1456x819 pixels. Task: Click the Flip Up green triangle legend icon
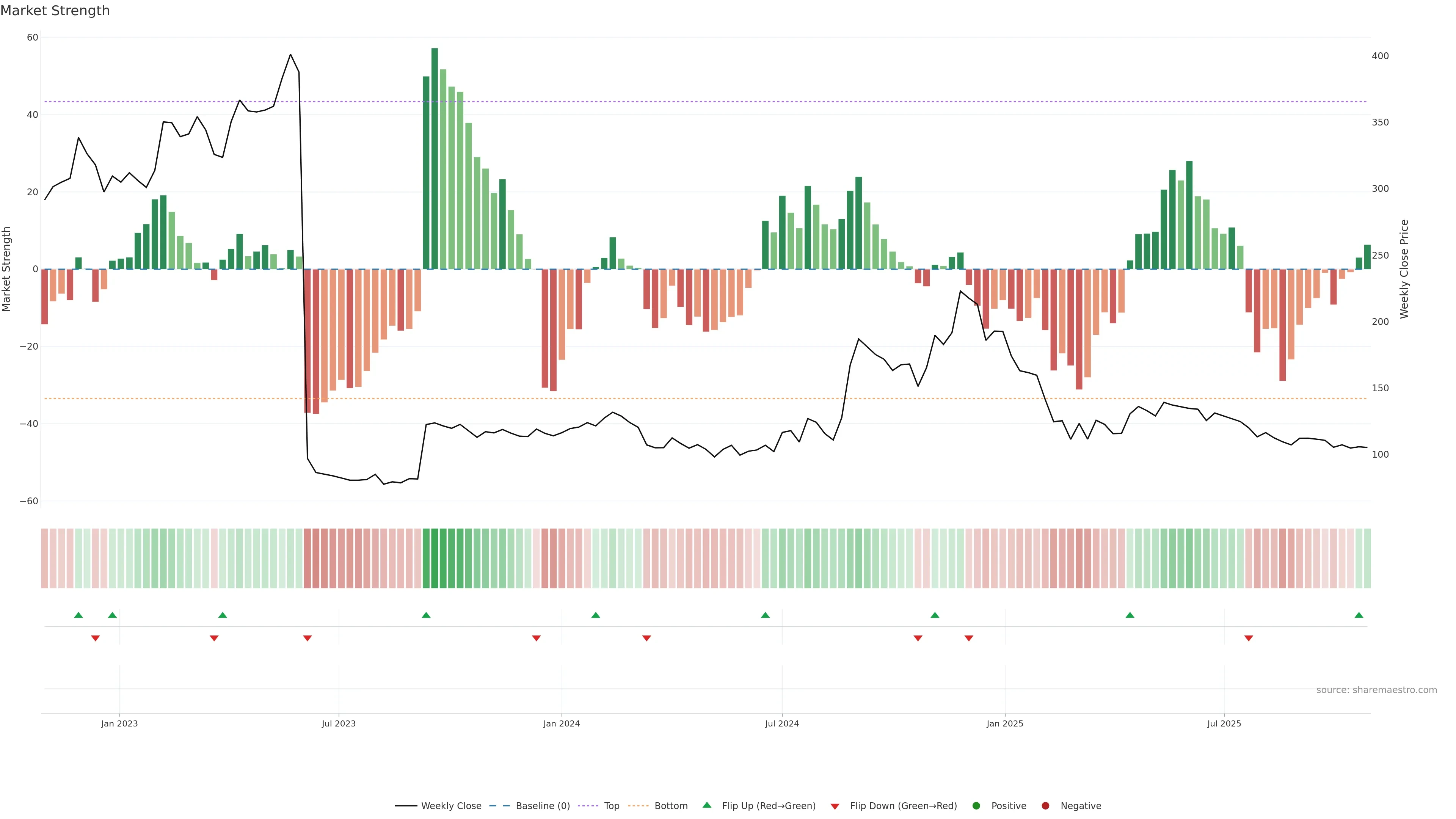pyautogui.click(x=706, y=805)
